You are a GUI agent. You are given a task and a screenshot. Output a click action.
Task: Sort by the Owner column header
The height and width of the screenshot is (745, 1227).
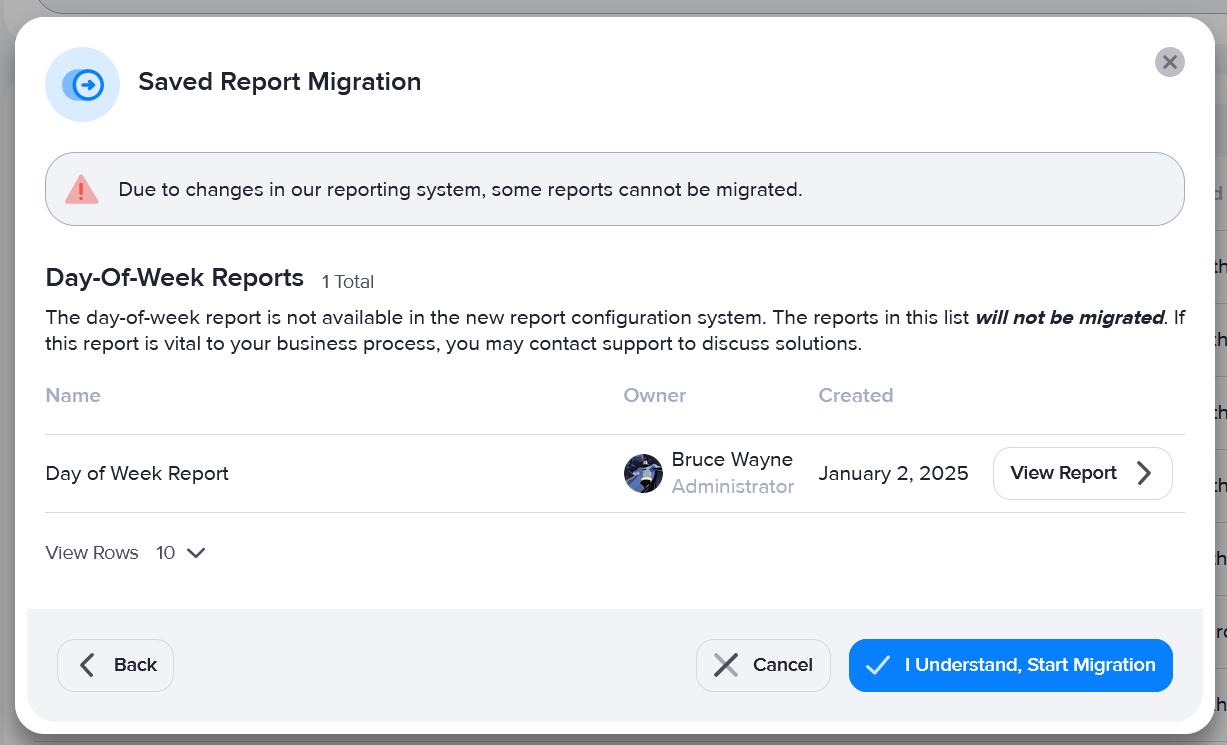655,395
